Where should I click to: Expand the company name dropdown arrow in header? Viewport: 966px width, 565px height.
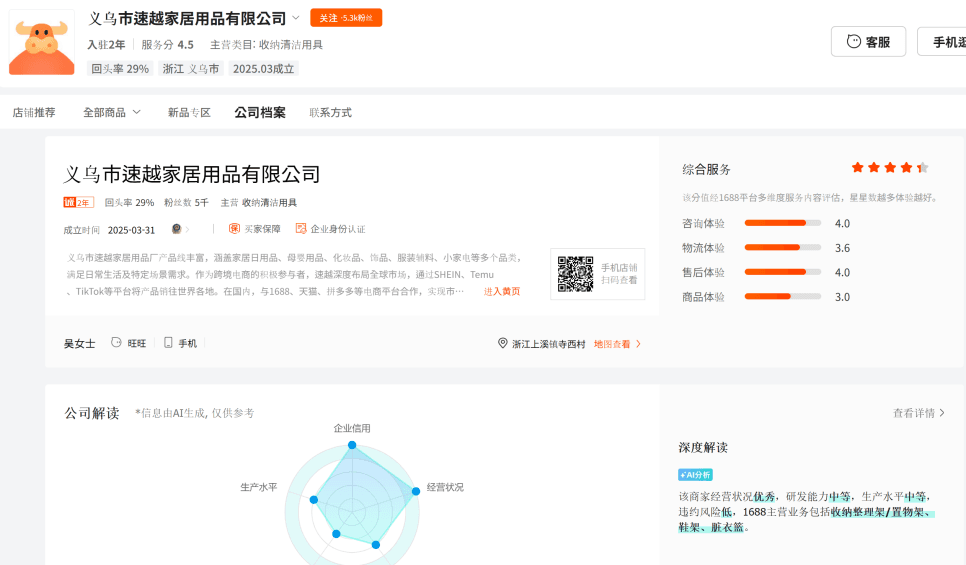[x=296, y=18]
